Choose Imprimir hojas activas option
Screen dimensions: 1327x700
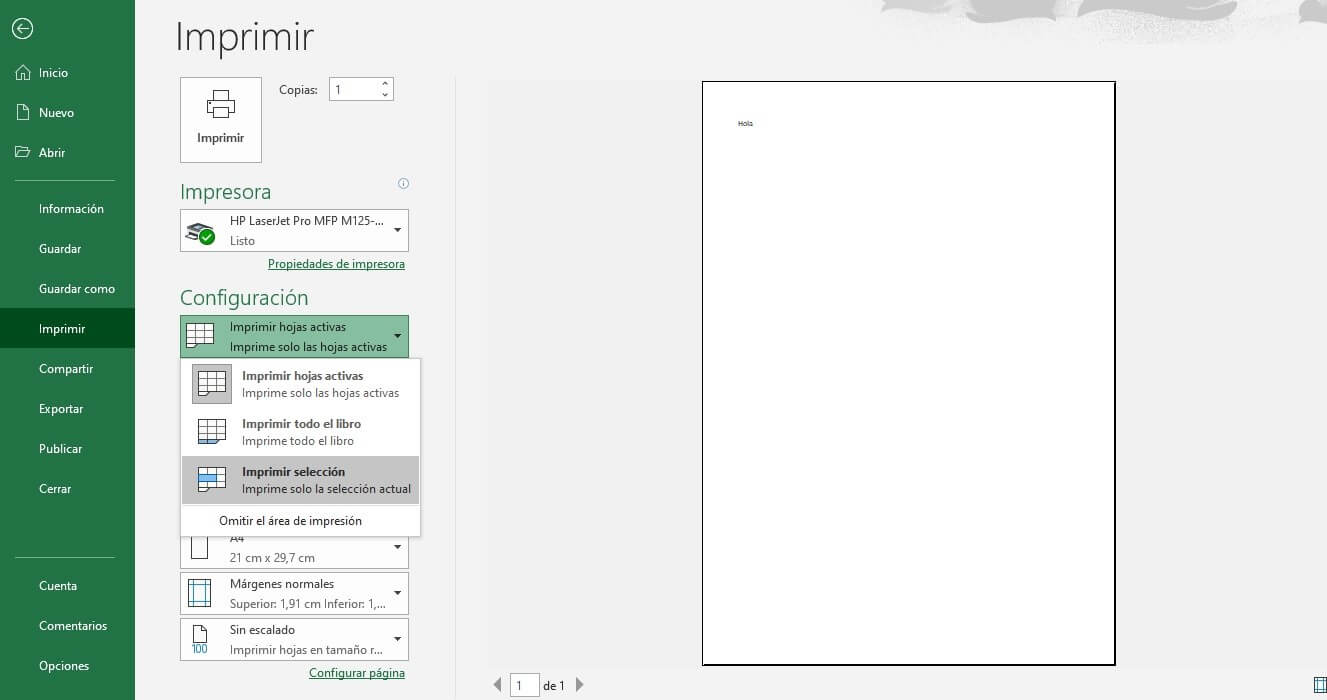coord(300,384)
